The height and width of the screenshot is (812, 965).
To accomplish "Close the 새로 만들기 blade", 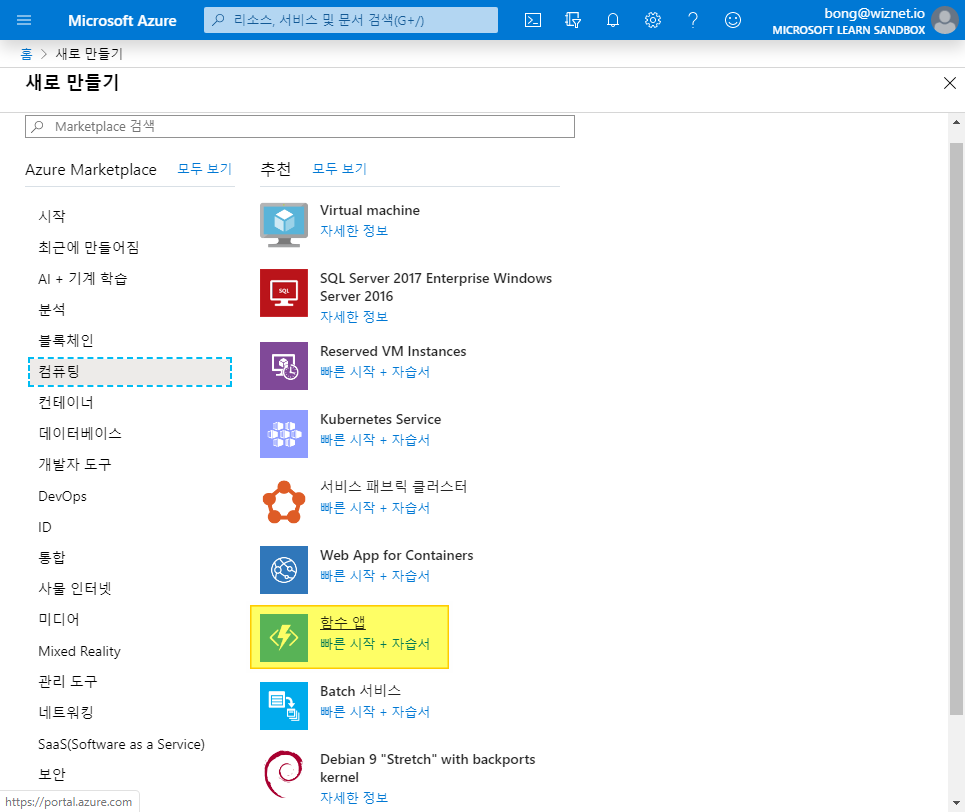I will [950, 83].
